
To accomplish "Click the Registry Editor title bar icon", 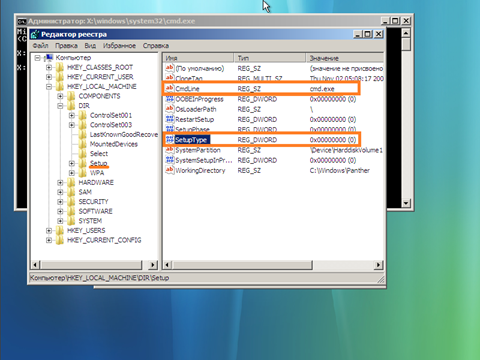I will point(35,34).
